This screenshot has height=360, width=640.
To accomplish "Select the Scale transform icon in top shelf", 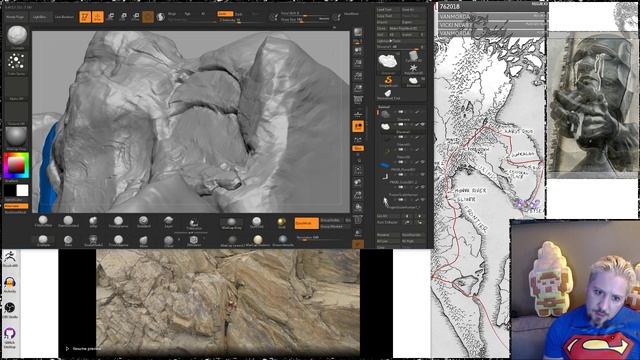I will coord(123,17).
